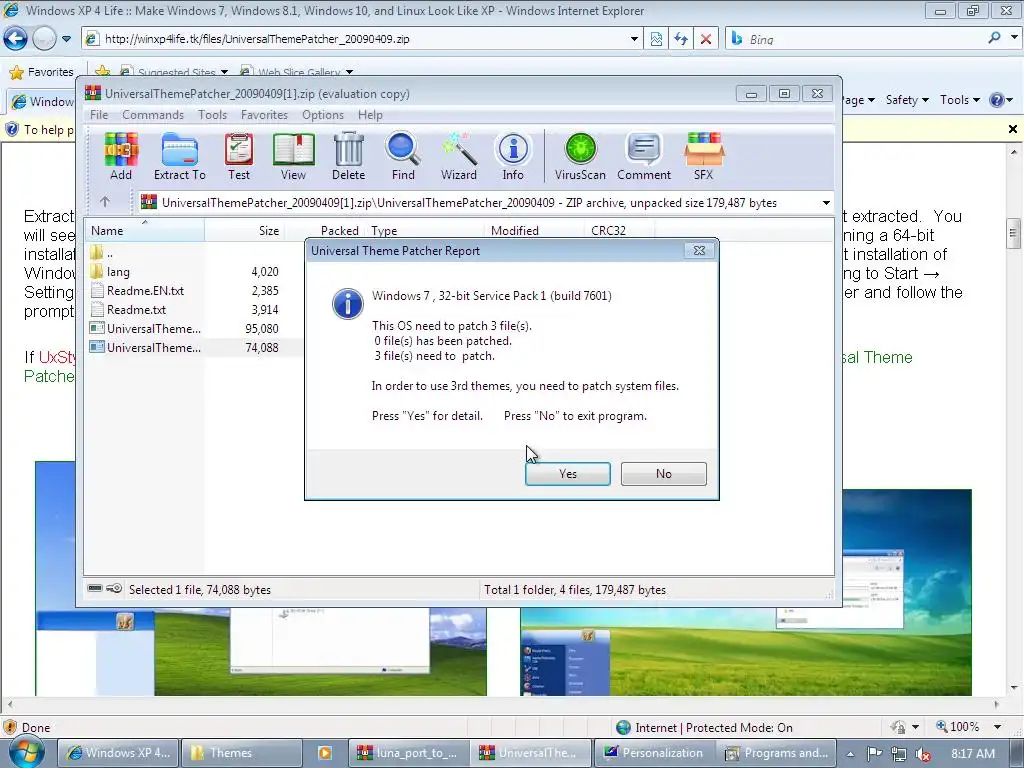
Task: Launch the Wizard tool
Action: pos(458,156)
